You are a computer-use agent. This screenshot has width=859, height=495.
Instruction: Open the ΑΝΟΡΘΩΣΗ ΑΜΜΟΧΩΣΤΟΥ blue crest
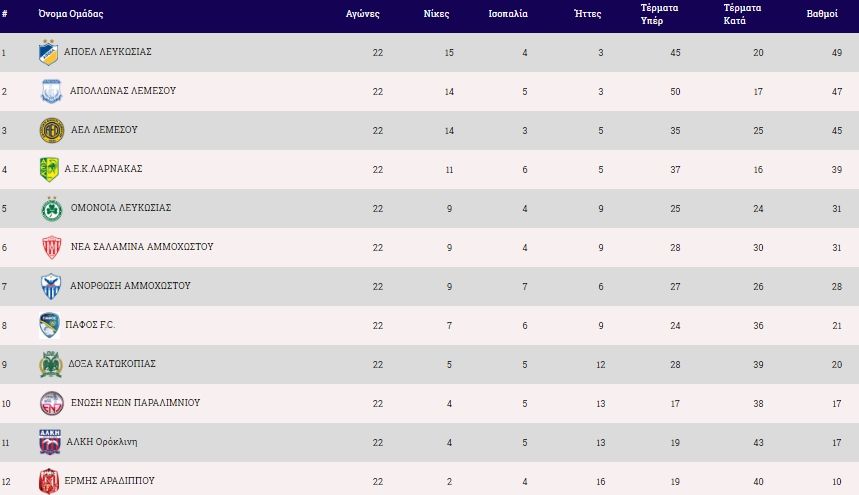(51, 286)
